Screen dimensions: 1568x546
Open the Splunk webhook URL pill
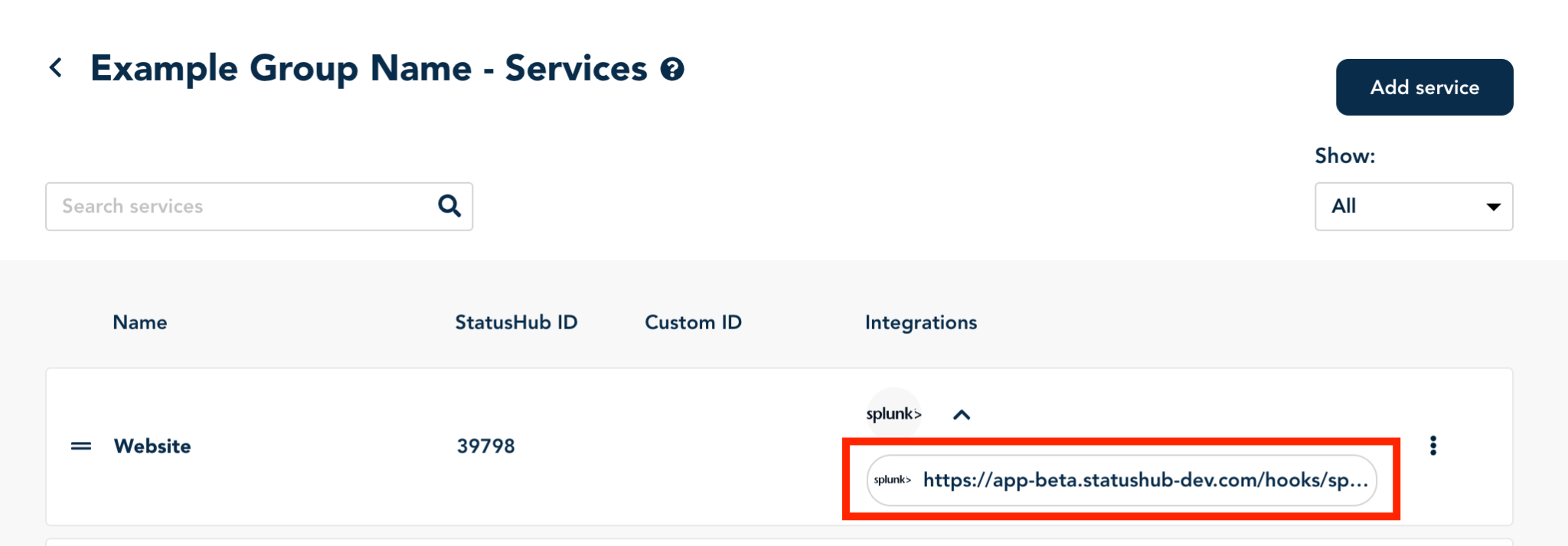(1122, 480)
